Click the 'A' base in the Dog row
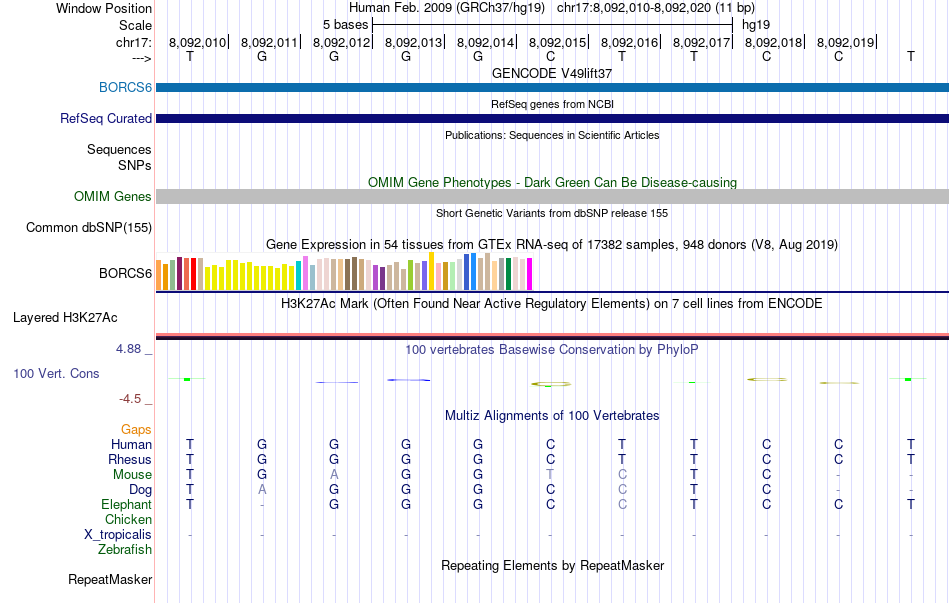Viewport: 950px width, 603px height. (x=262, y=490)
